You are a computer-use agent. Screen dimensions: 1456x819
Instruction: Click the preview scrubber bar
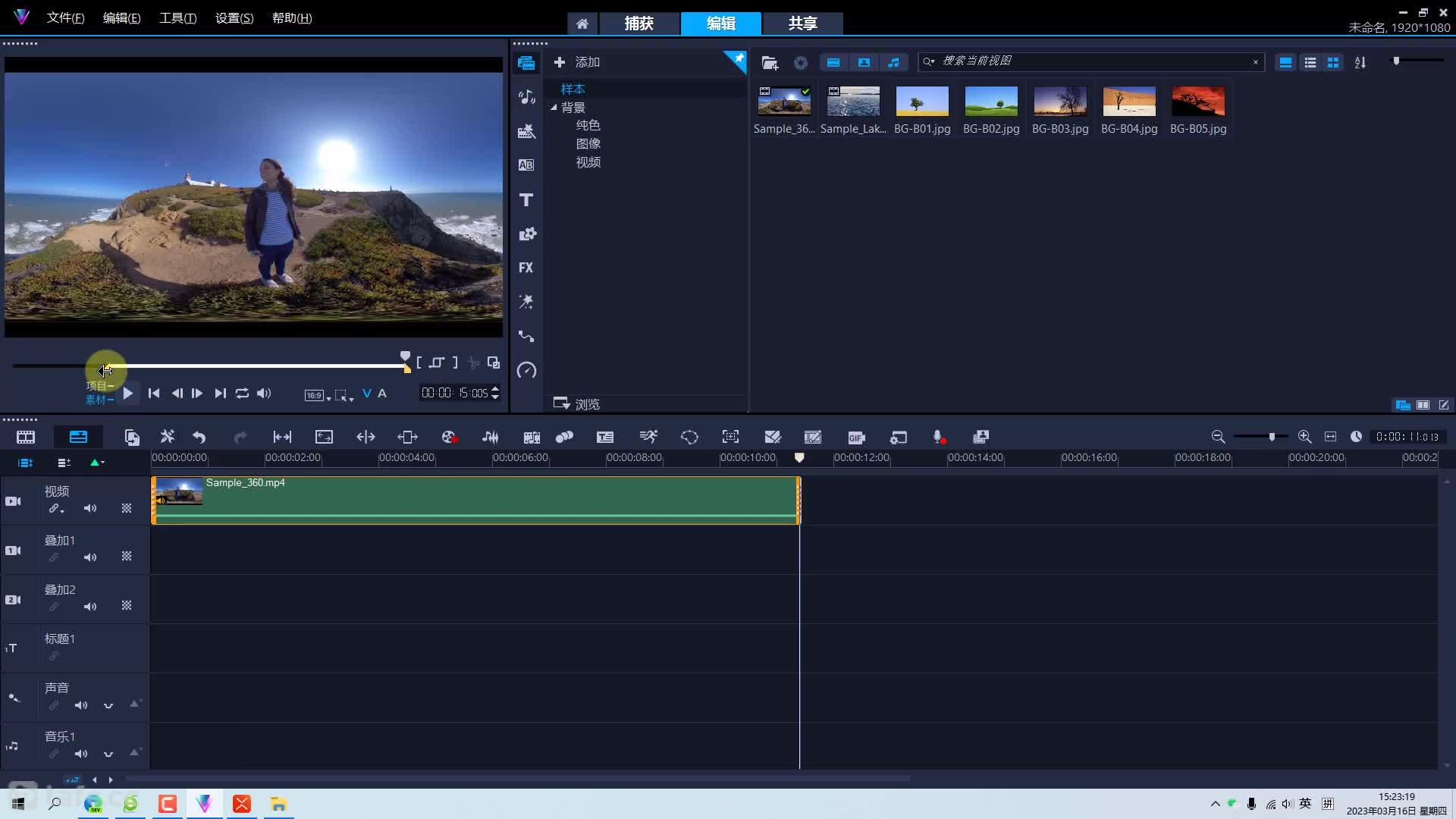pos(210,366)
